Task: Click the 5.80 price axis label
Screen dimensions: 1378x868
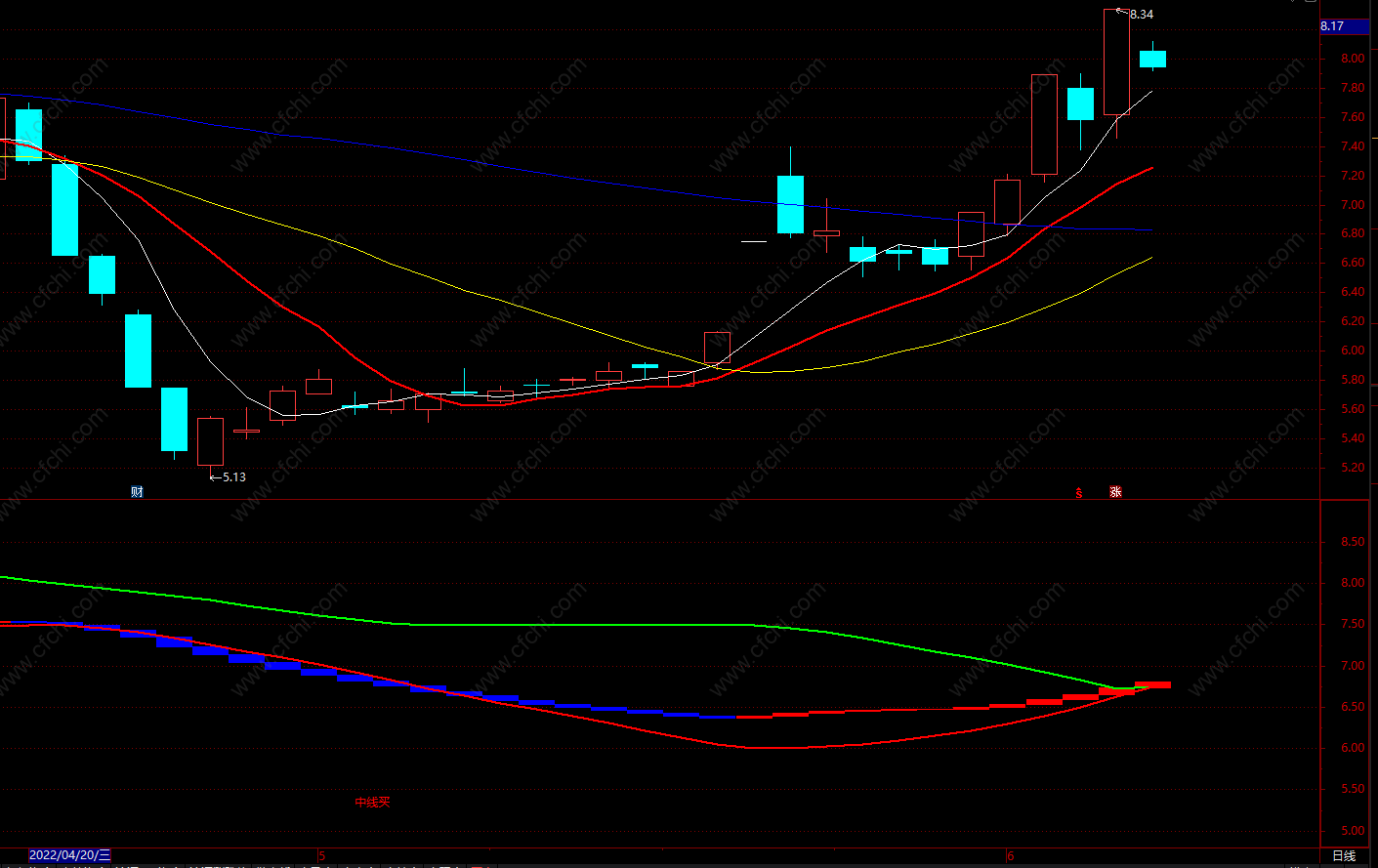Action: click(x=1353, y=380)
